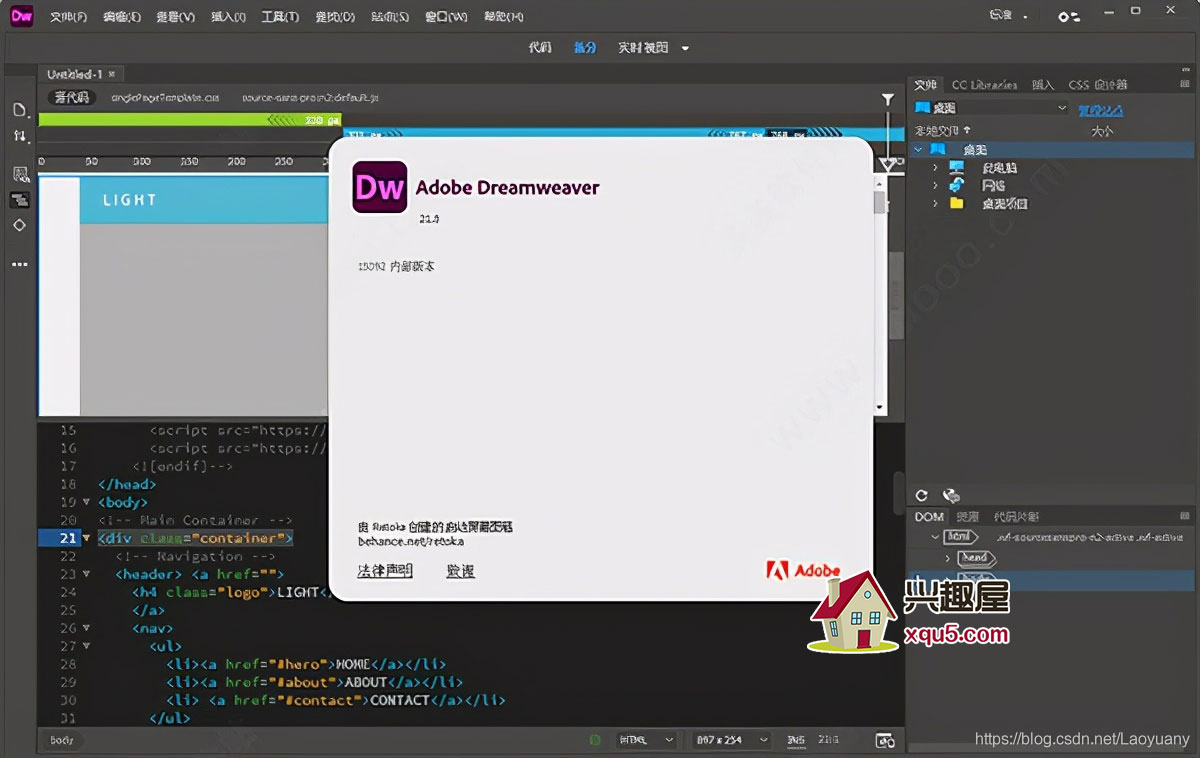Open the 工具(T) menu
Viewport: 1200px width, 758px height.
point(280,17)
